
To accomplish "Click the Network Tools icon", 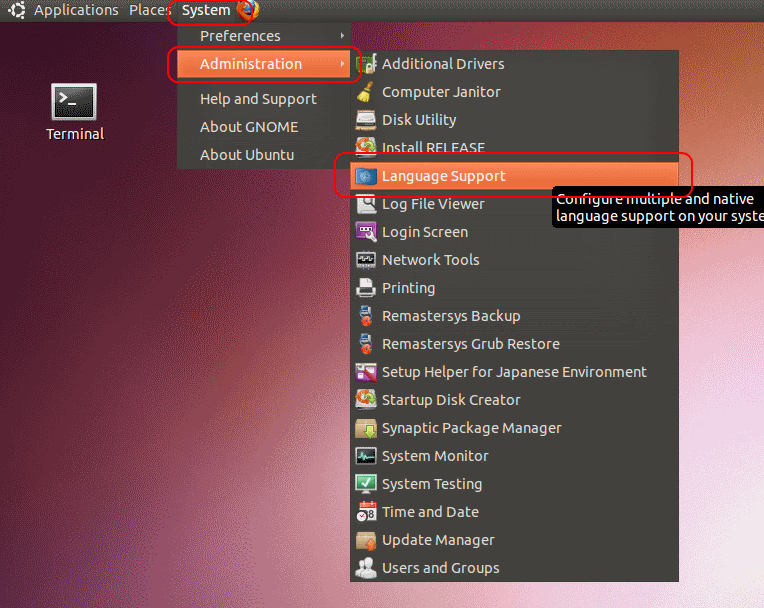I will [365, 260].
